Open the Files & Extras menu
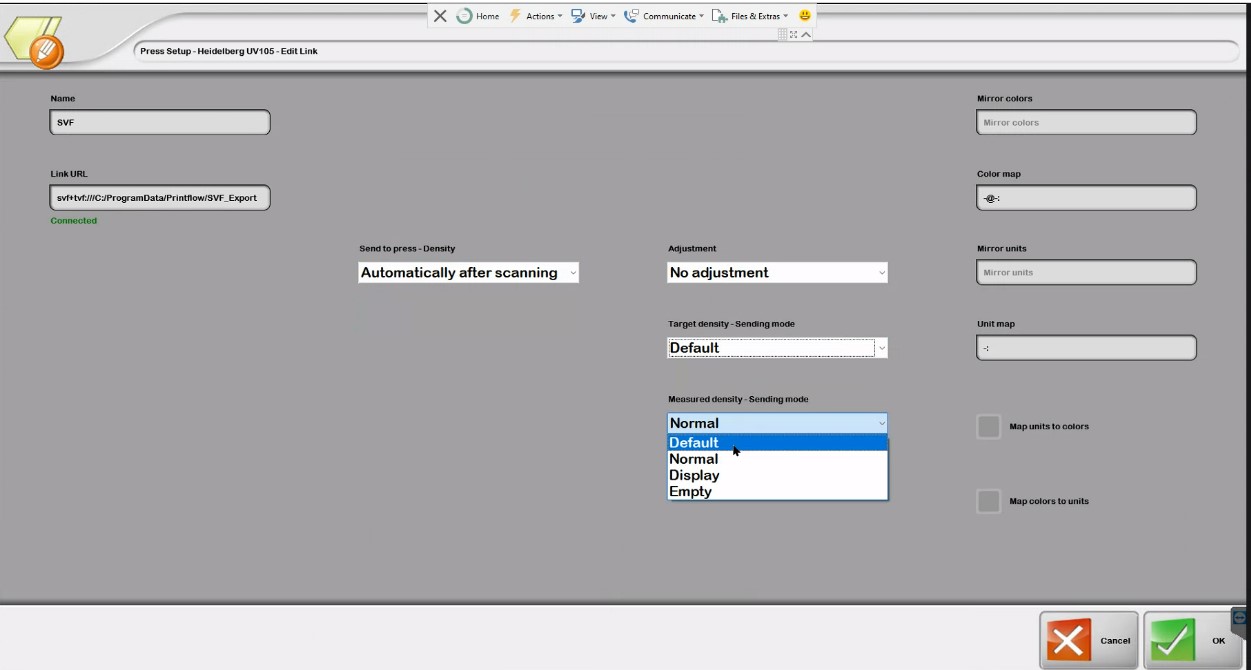 point(749,16)
